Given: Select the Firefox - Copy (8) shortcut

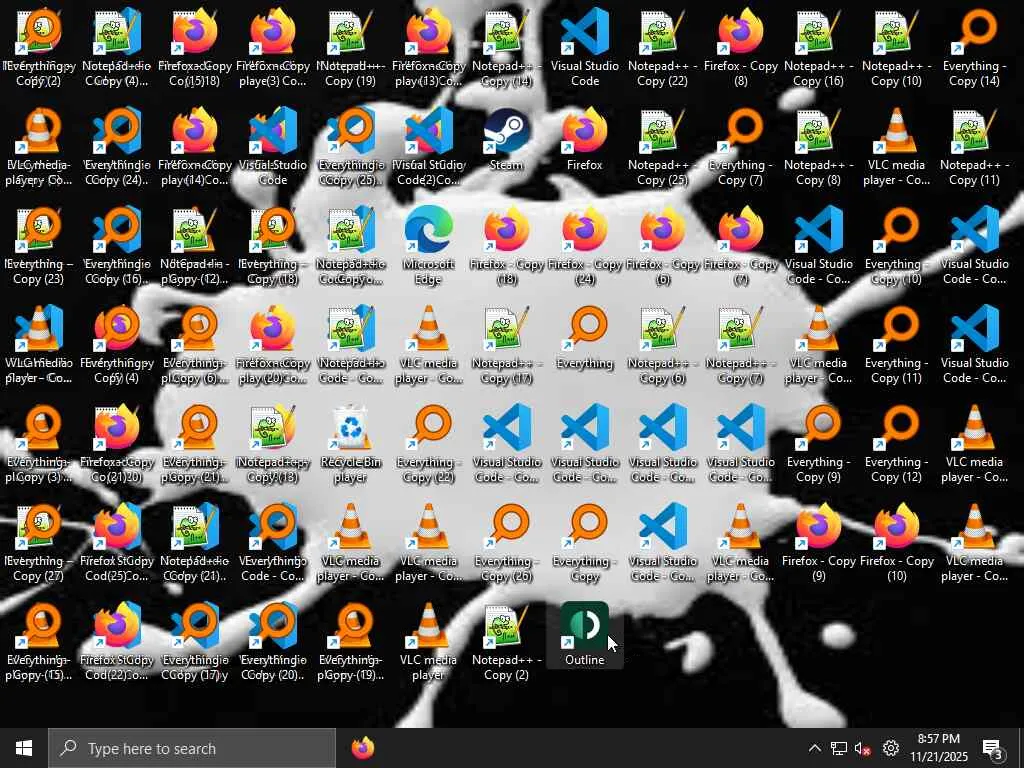Looking at the screenshot, I should pyautogui.click(x=741, y=49).
